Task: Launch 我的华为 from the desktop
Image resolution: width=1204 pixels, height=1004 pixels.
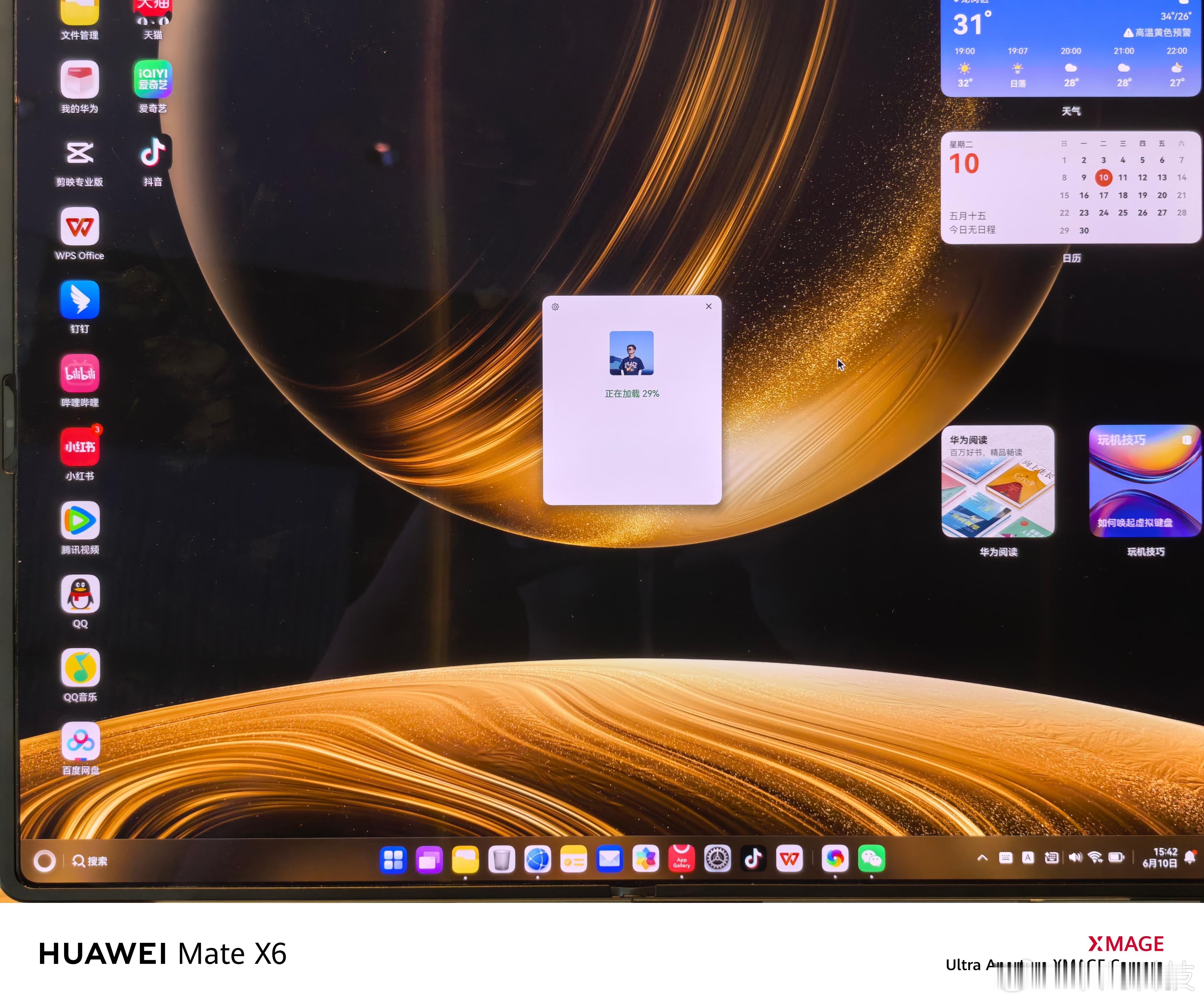Action: coord(80,80)
